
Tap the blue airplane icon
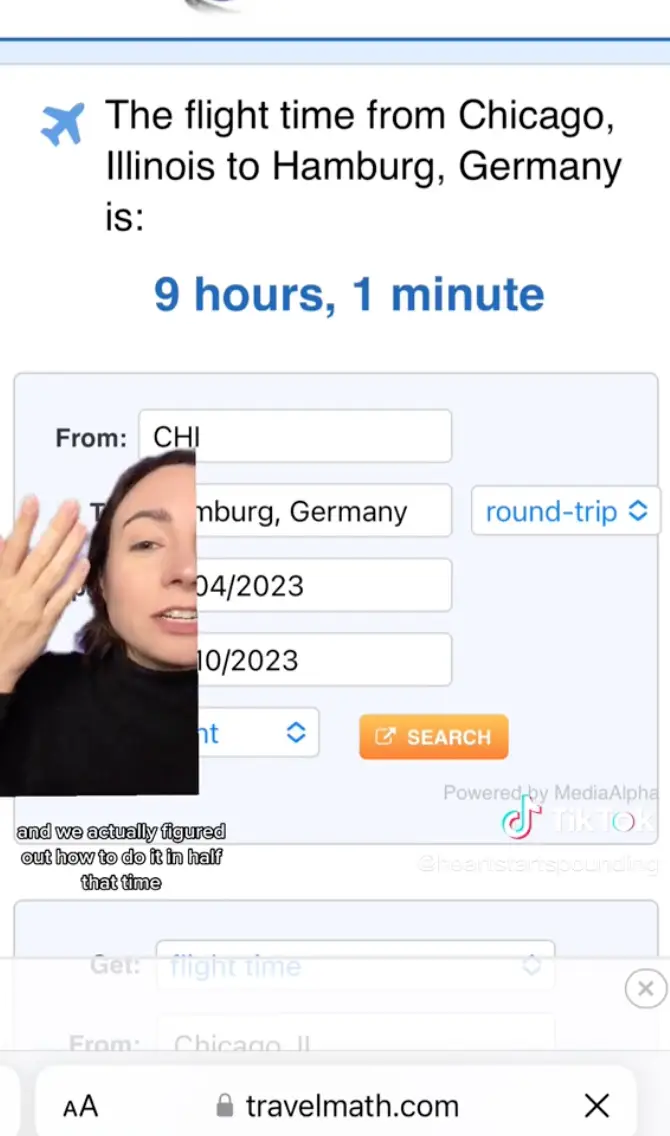point(62,124)
